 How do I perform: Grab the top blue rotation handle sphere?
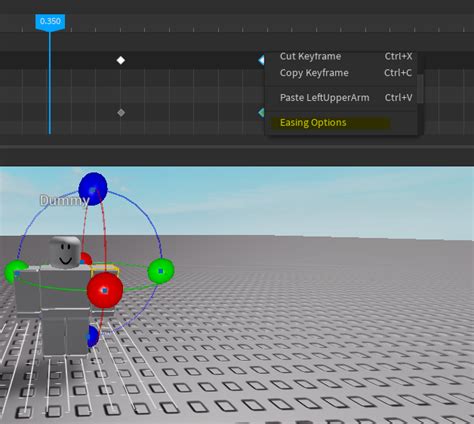point(93,189)
